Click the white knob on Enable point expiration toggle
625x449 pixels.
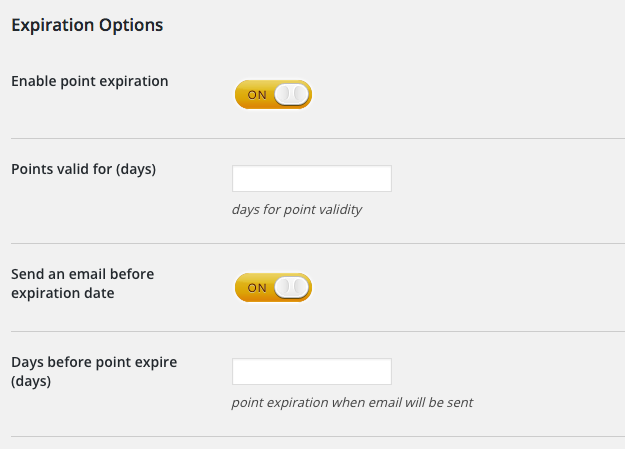coord(292,95)
